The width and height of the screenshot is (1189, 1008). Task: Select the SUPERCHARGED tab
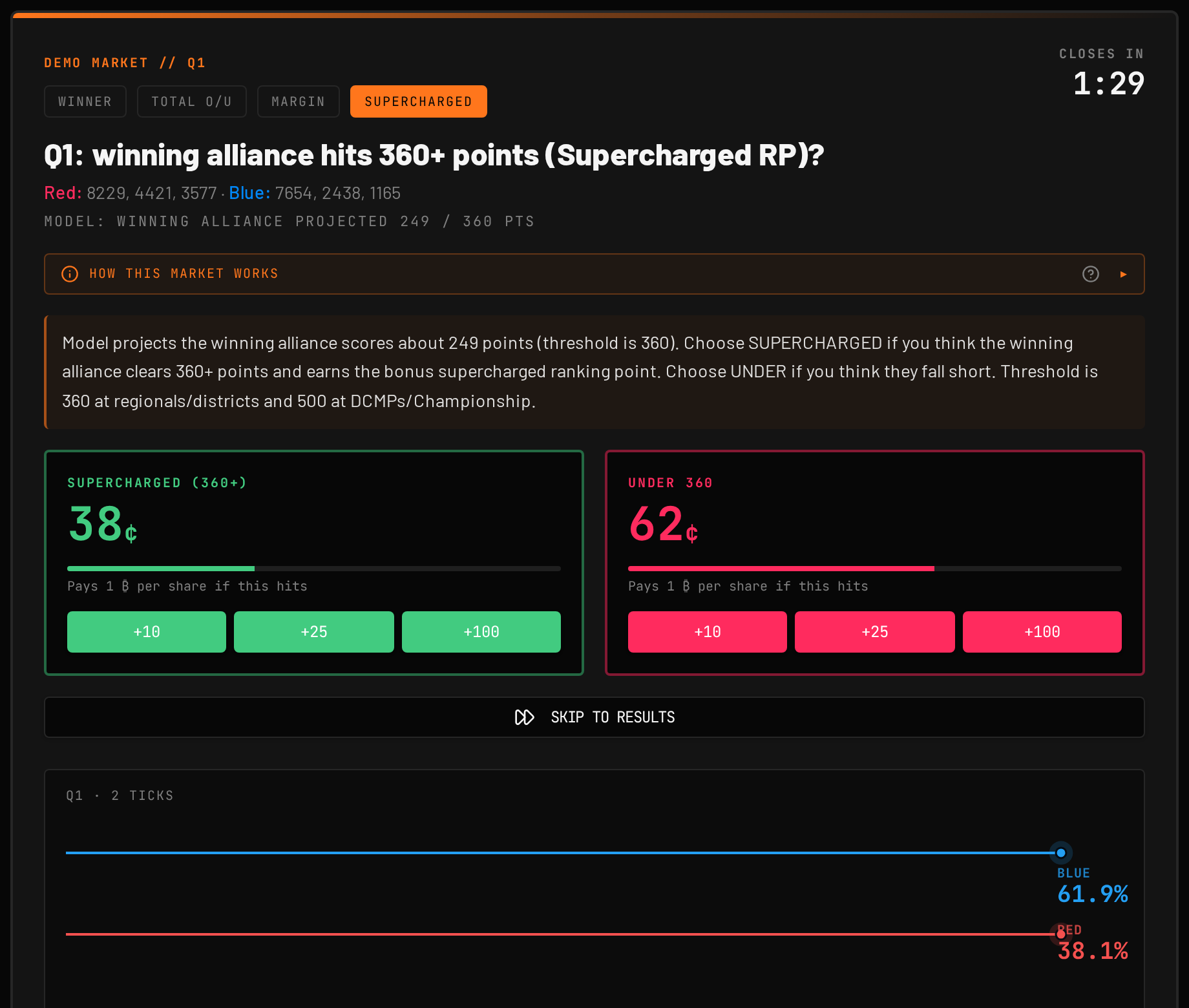[x=419, y=101]
